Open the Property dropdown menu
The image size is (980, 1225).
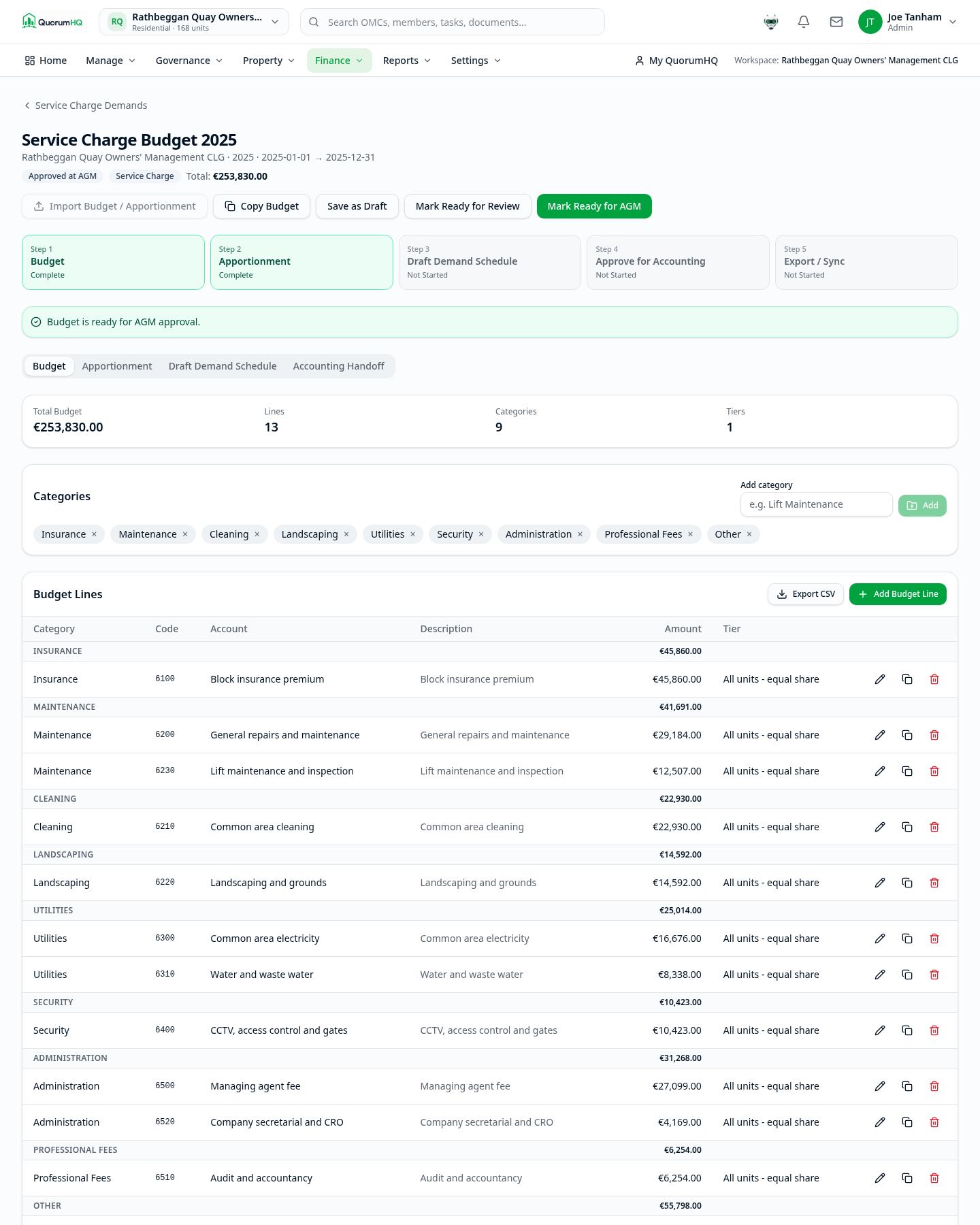tap(269, 61)
